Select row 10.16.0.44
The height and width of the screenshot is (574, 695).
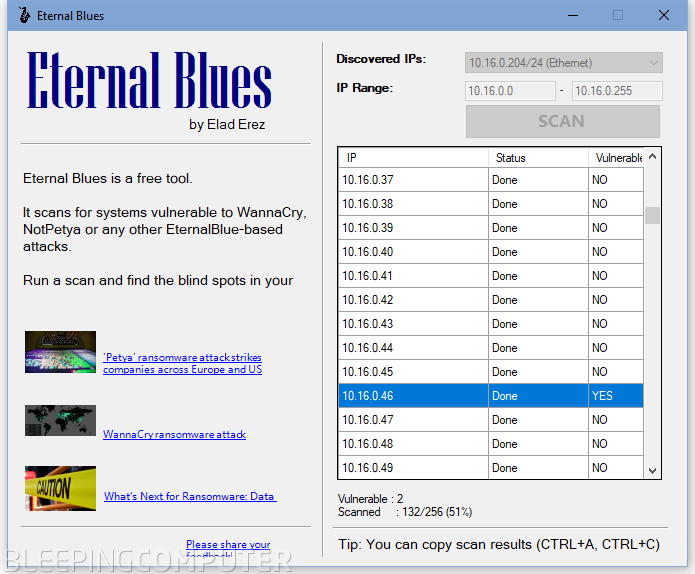[x=491, y=348]
